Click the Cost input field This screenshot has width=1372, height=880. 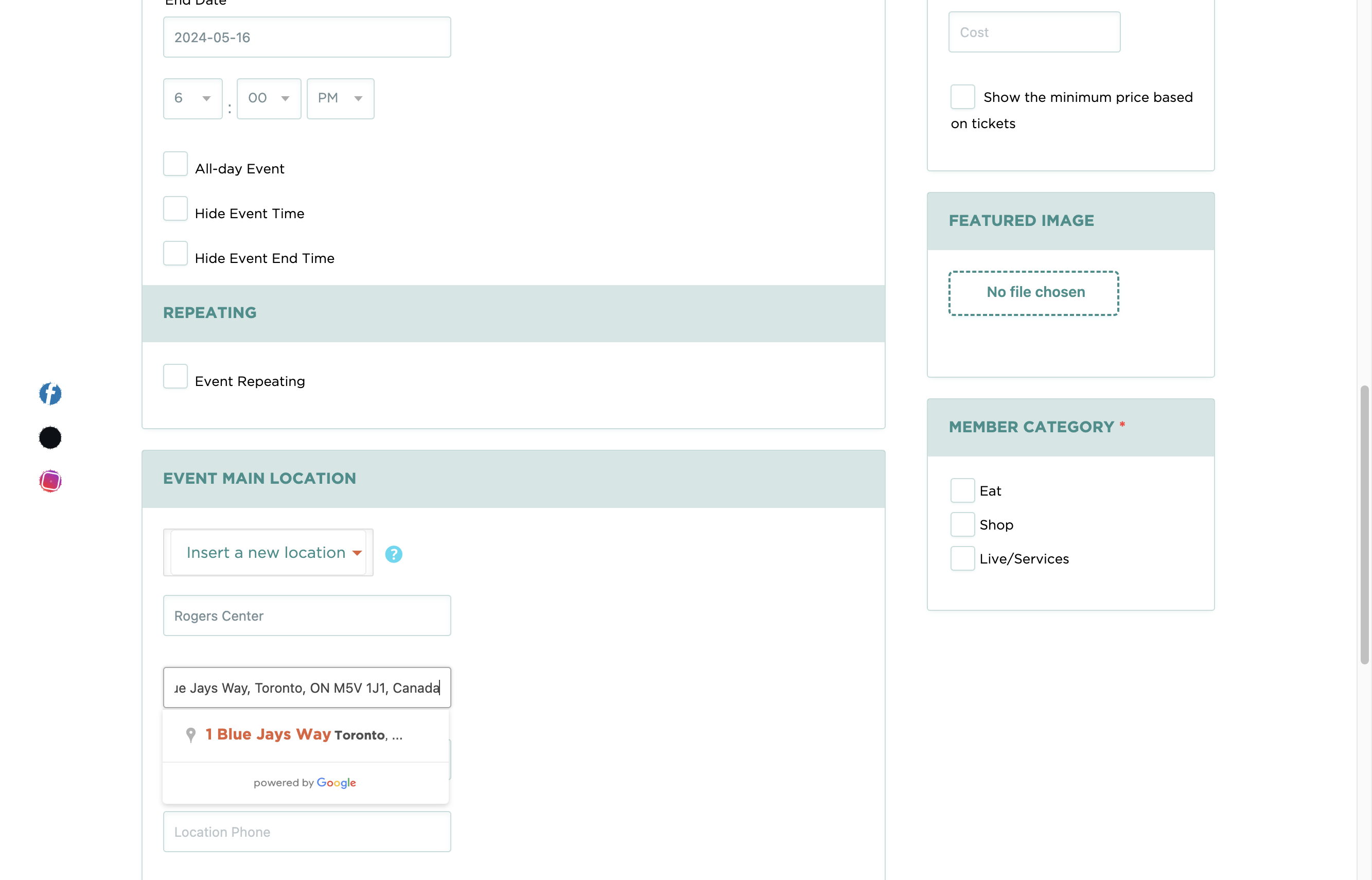[1035, 32]
